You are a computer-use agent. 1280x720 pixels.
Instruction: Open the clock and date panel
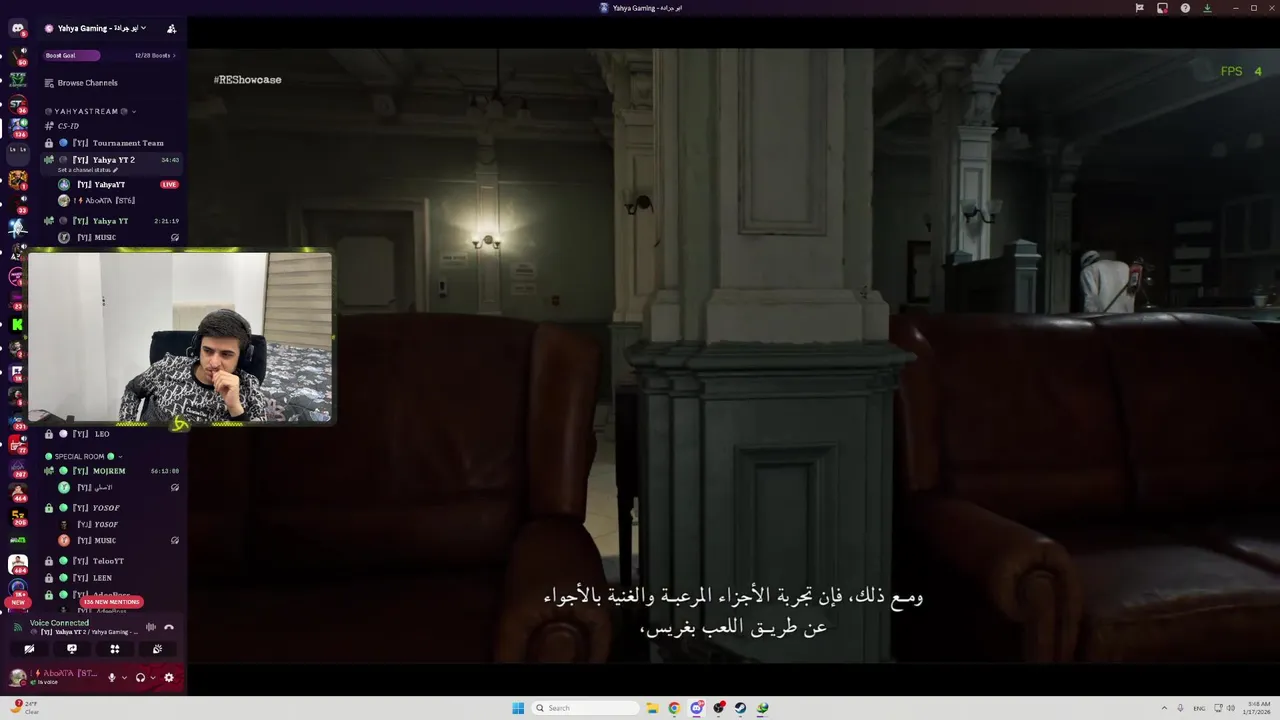[x=1258, y=708]
